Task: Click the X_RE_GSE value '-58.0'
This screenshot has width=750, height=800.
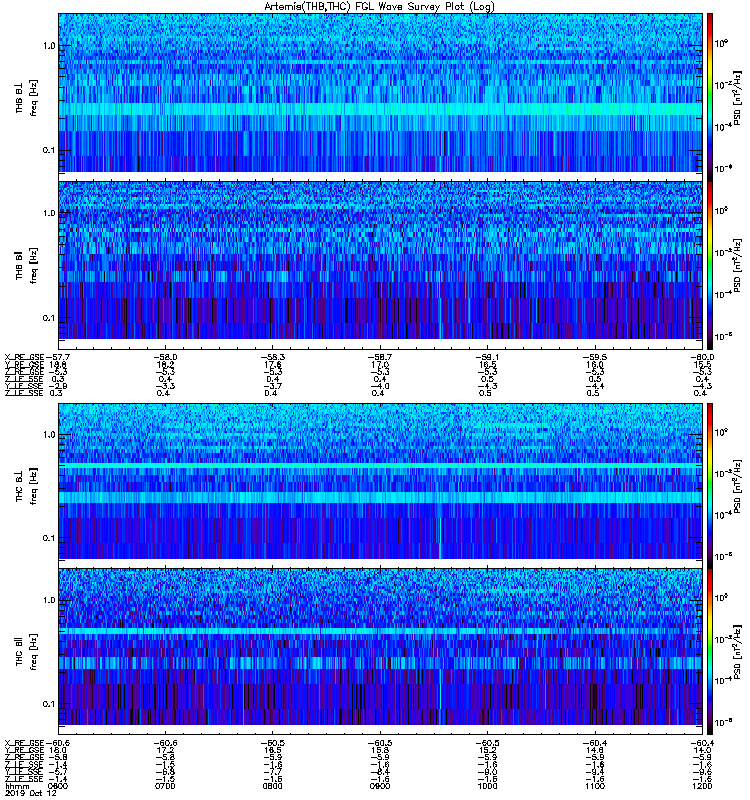Action: pyautogui.click(x=165, y=357)
